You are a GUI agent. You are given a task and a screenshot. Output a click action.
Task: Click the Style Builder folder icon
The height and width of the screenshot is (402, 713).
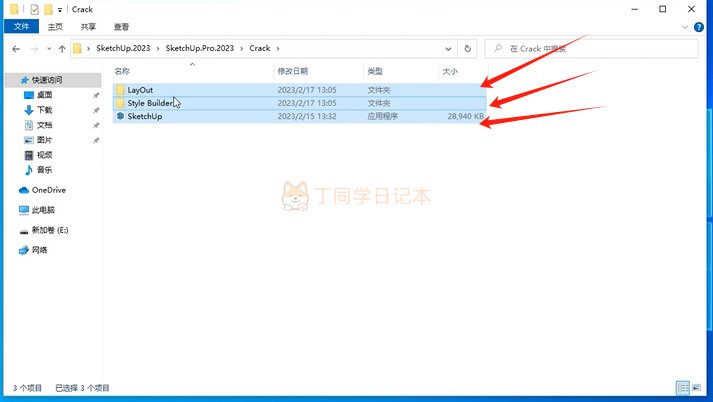pos(120,103)
